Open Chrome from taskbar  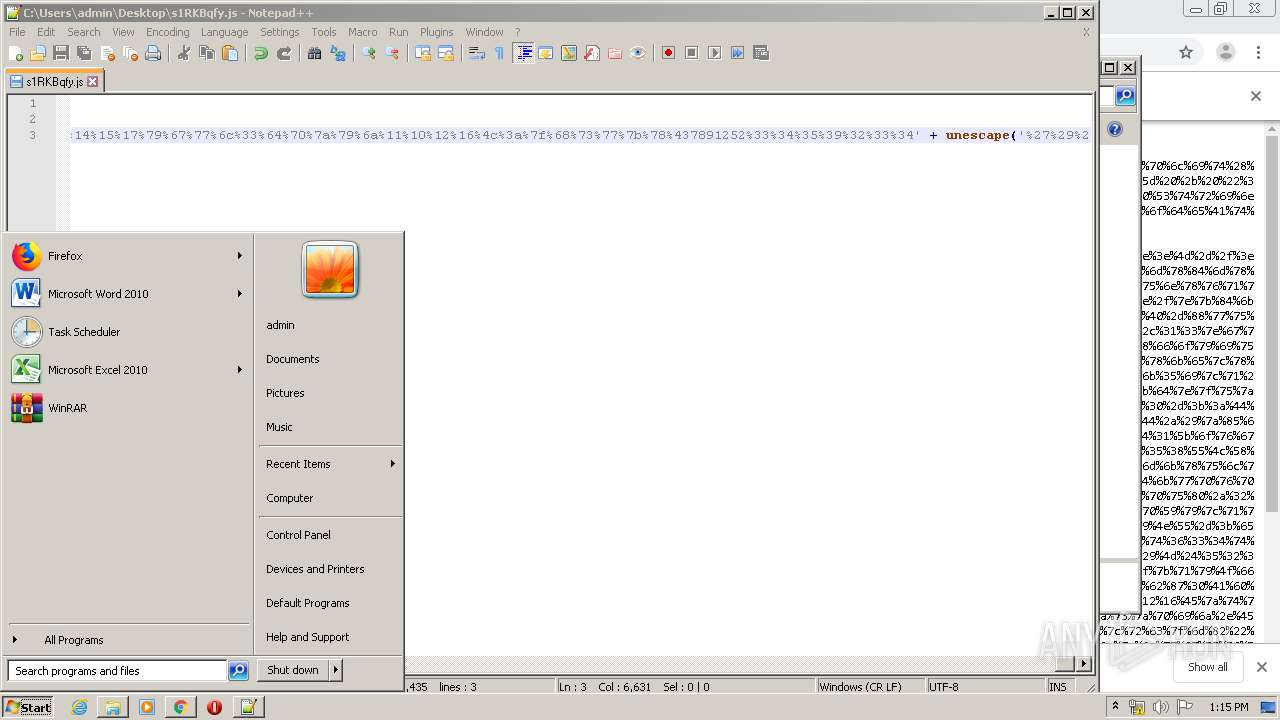[180, 707]
